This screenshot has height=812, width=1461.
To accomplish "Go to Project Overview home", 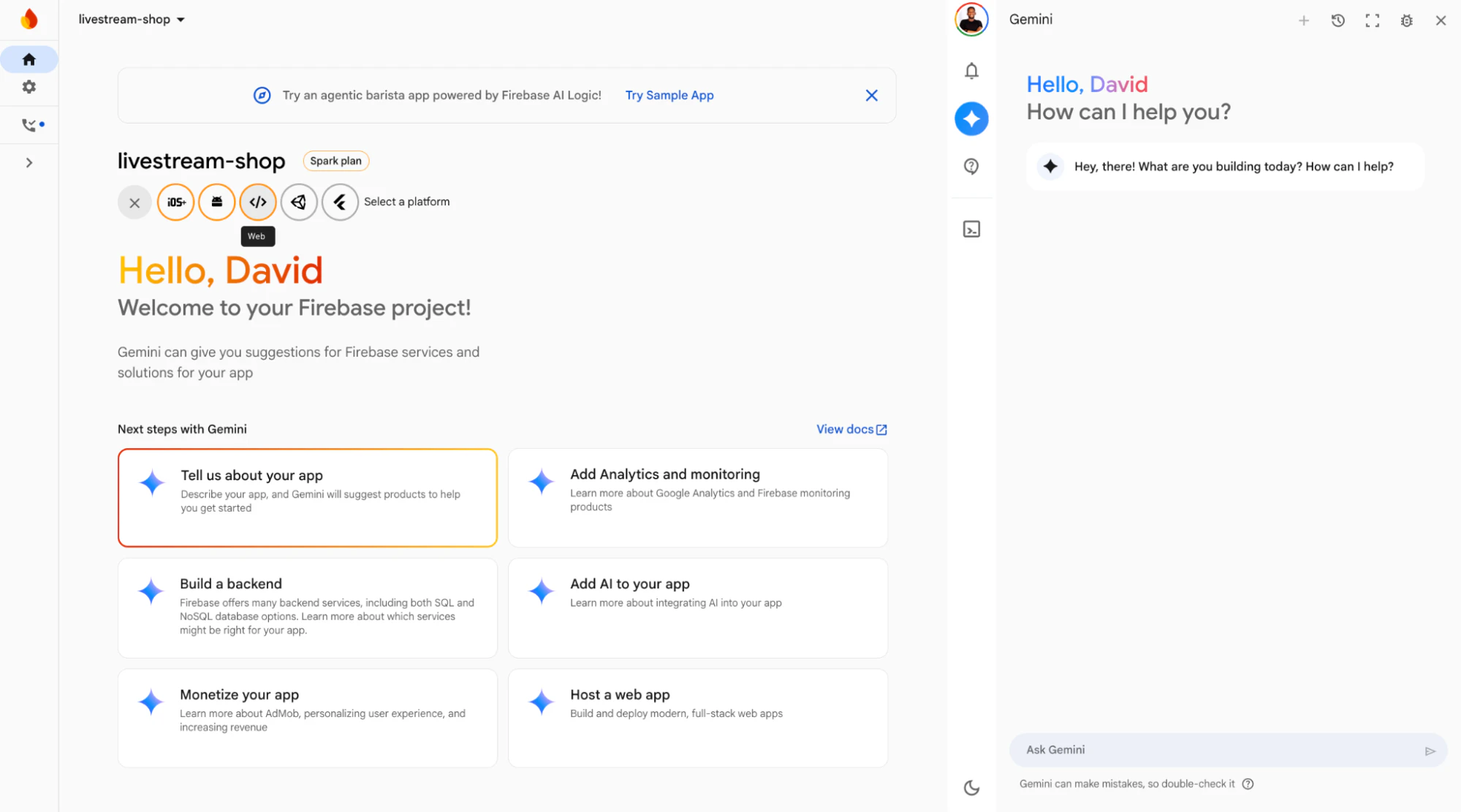I will tap(29, 59).
